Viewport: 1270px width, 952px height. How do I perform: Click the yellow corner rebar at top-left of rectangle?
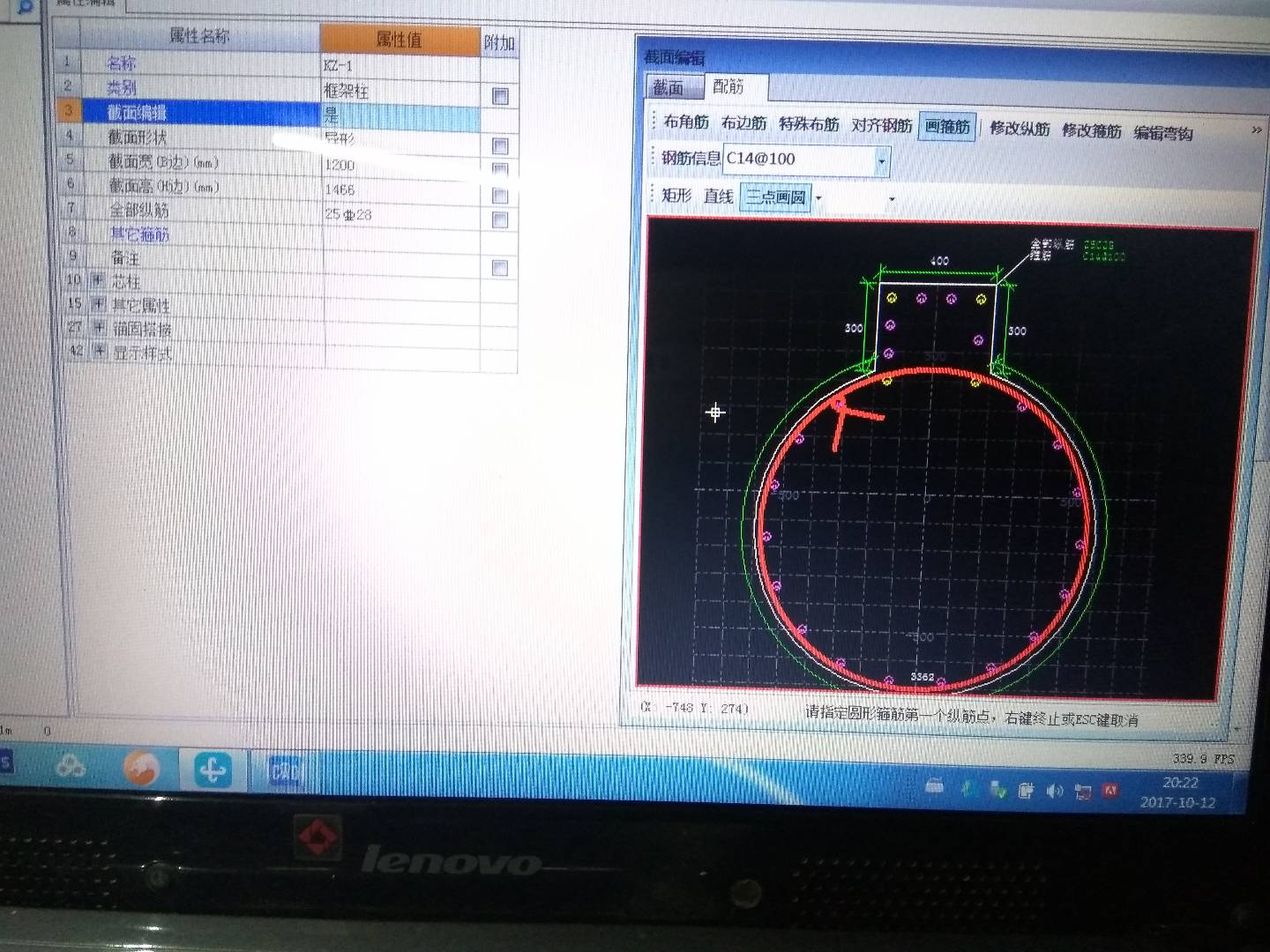pyautogui.click(x=891, y=297)
